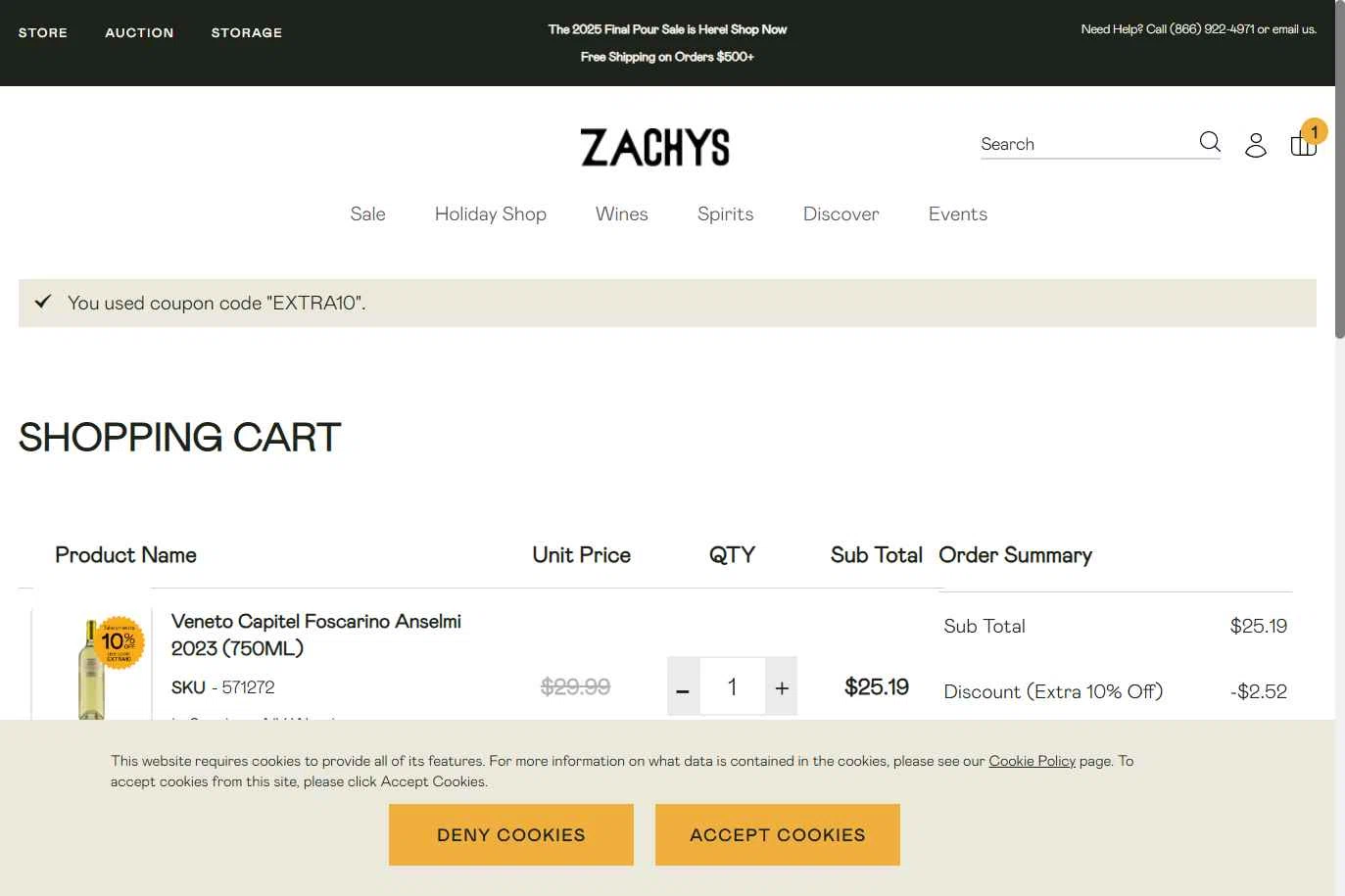Increase quantity with the plus button
1345x896 pixels.
tap(782, 687)
